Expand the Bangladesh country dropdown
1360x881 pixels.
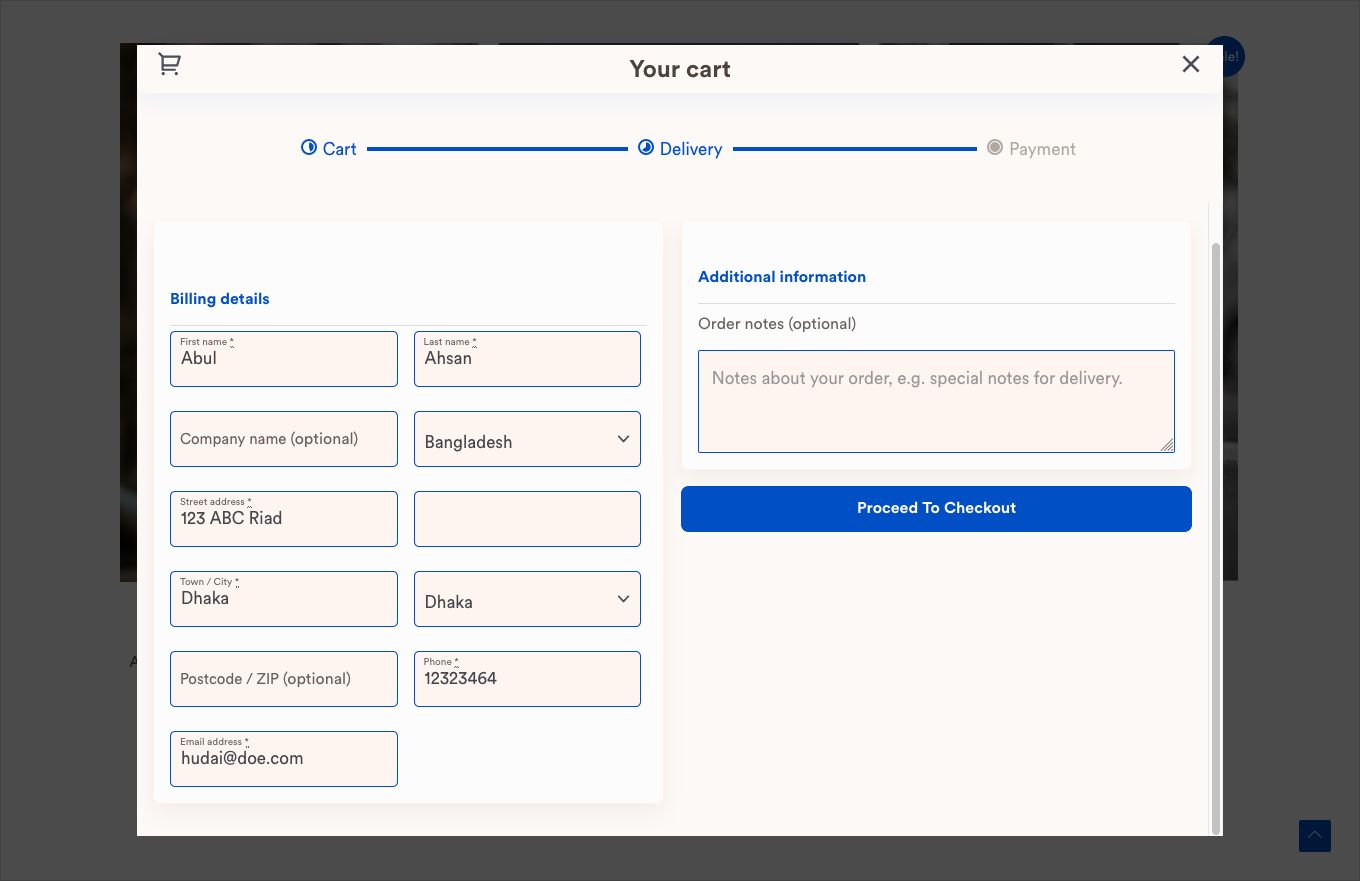point(527,439)
